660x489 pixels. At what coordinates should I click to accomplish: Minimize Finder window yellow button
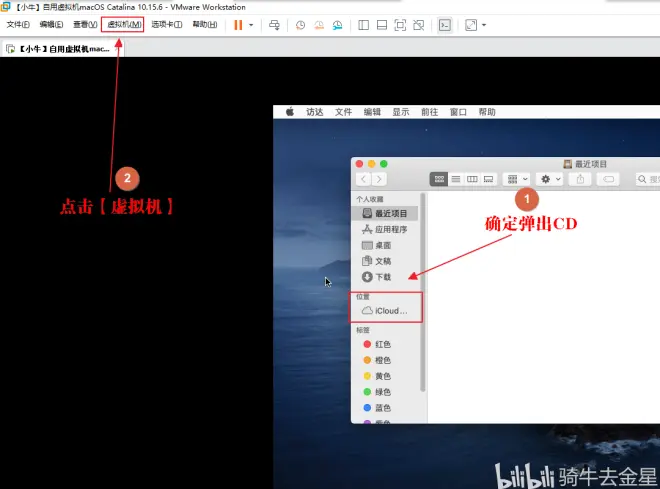click(x=371, y=164)
